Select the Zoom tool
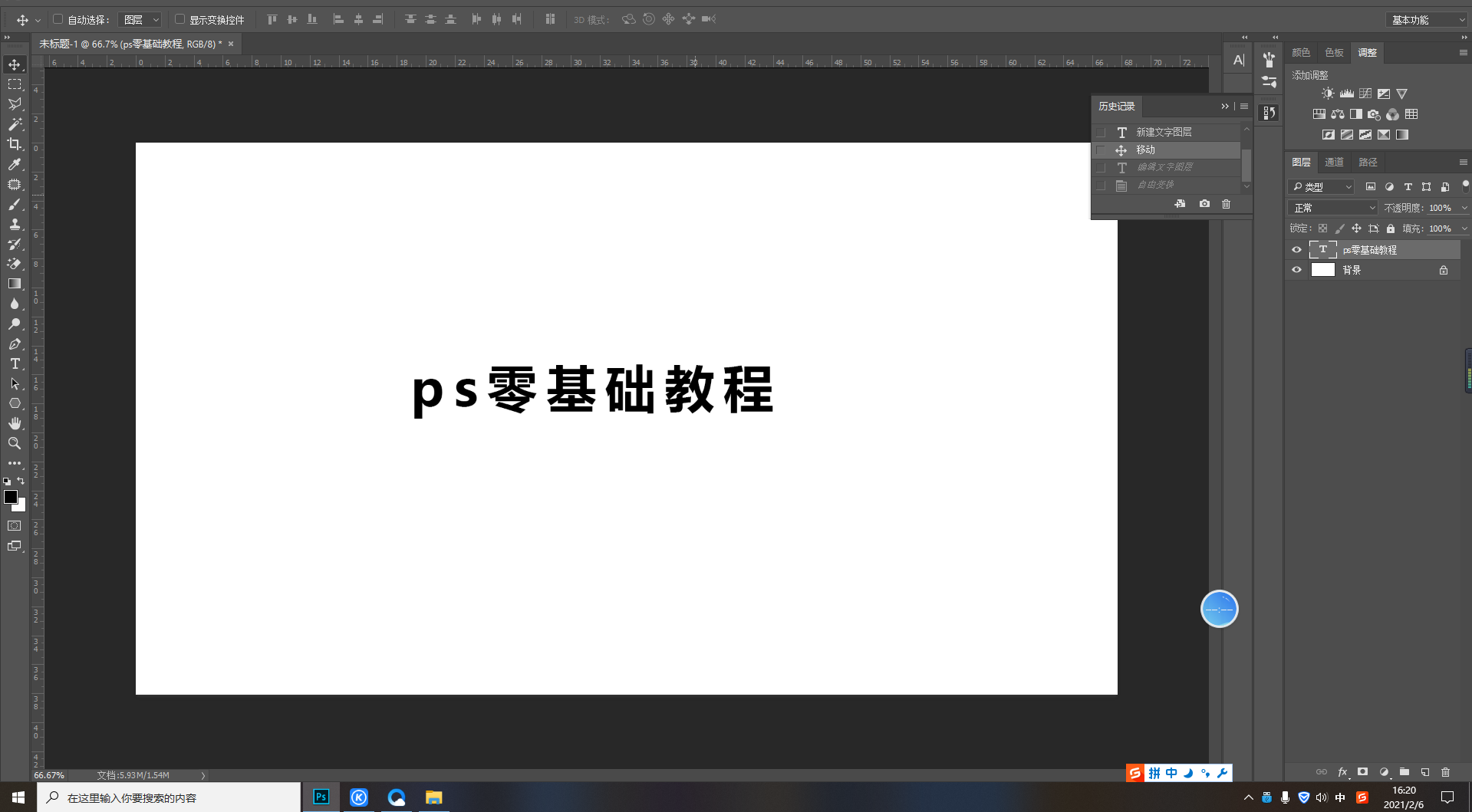1472x812 pixels. (x=14, y=443)
